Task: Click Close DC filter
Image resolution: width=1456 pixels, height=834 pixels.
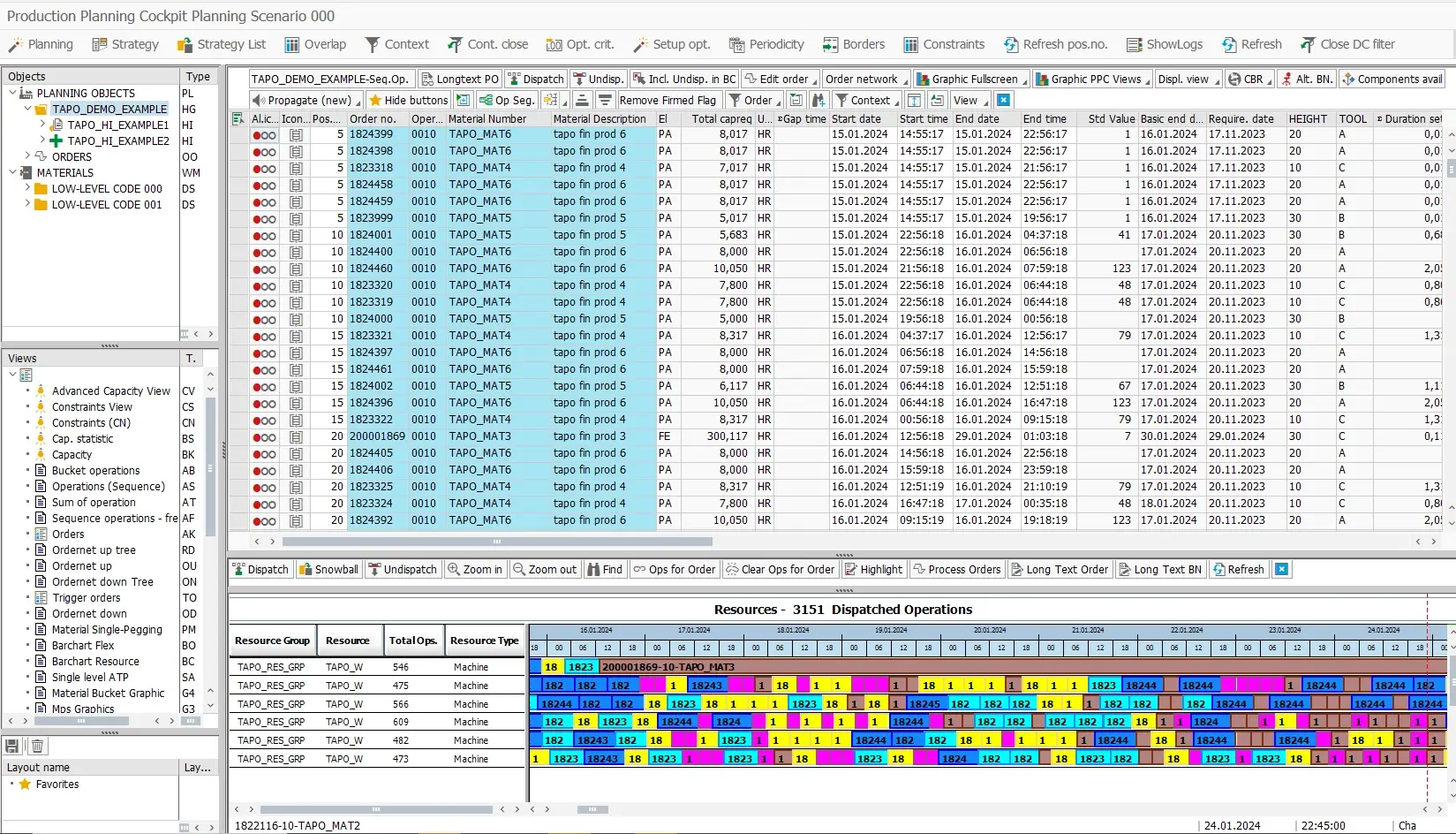Action: click(1347, 44)
